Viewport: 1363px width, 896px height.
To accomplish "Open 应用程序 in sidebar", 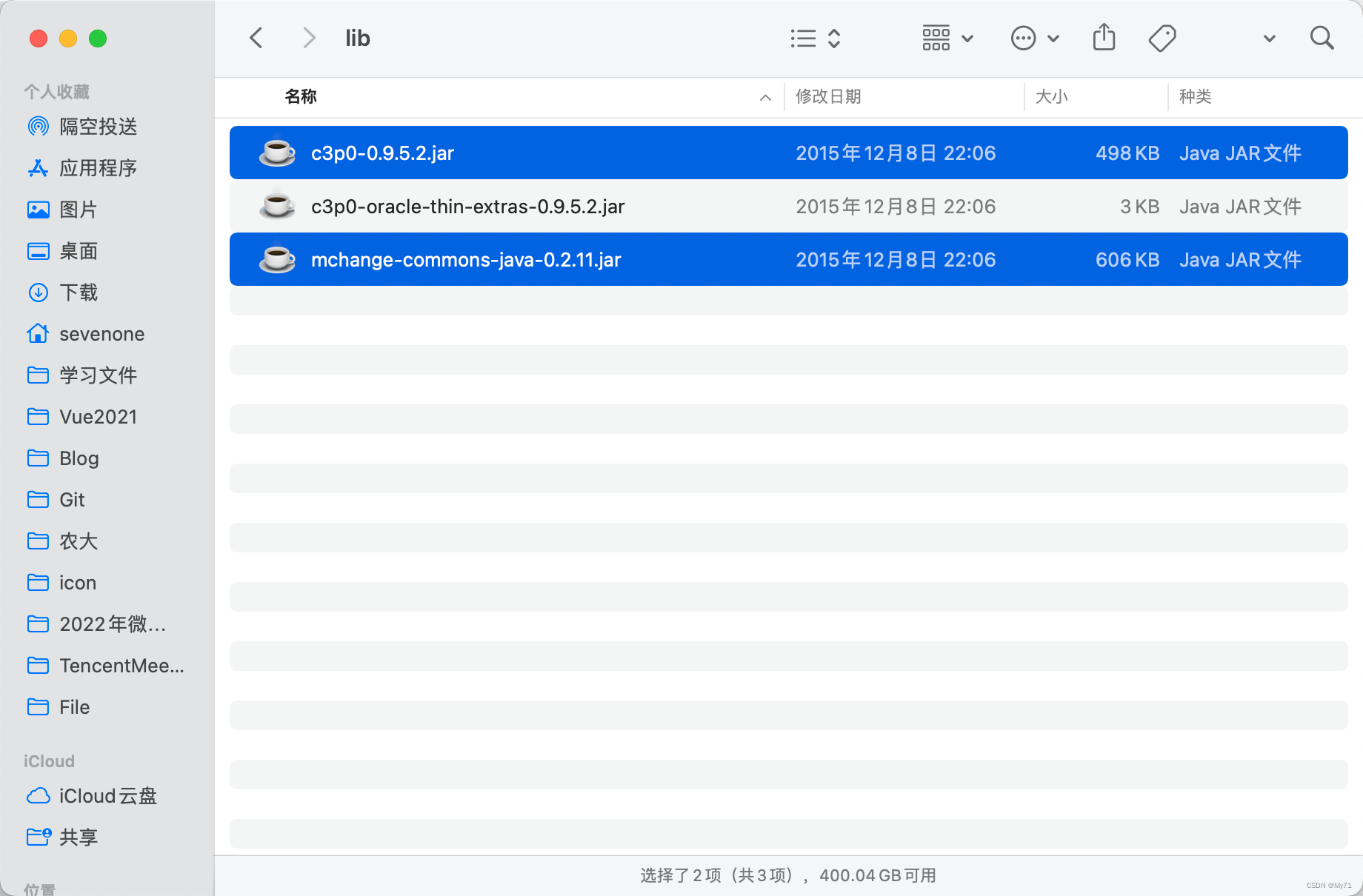I will (x=99, y=168).
